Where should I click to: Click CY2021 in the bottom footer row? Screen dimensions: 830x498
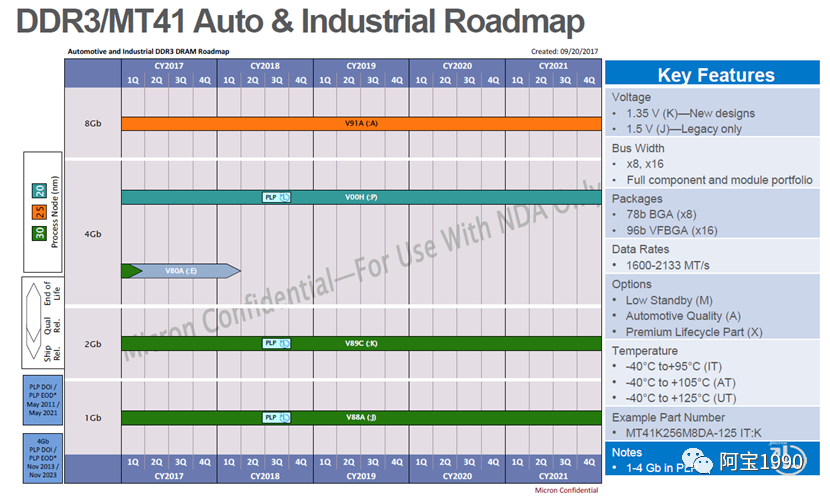[553, 476]
